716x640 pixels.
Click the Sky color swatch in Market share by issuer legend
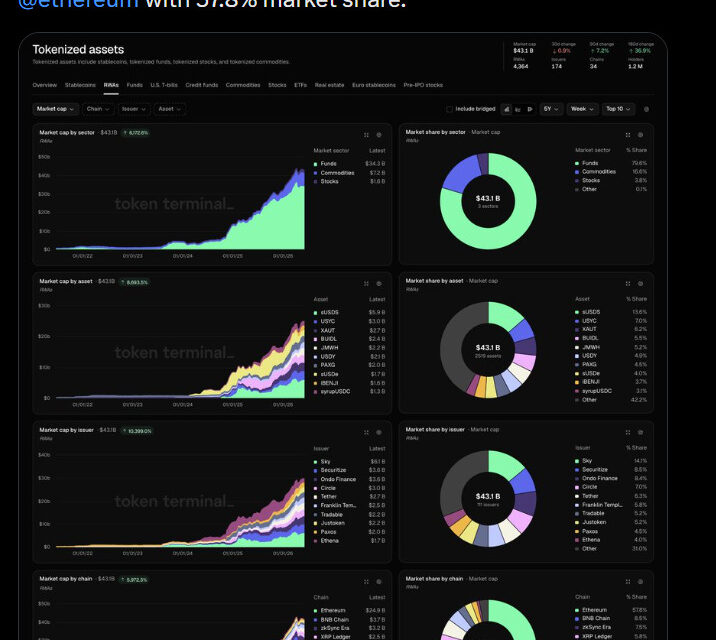click(577, 461)
